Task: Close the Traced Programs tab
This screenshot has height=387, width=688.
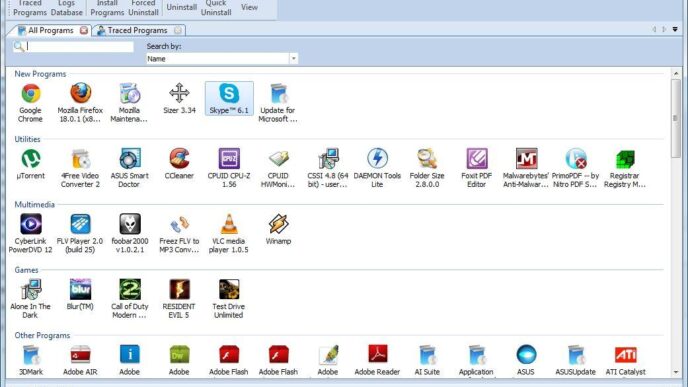Action: click(x=178, y=30)
